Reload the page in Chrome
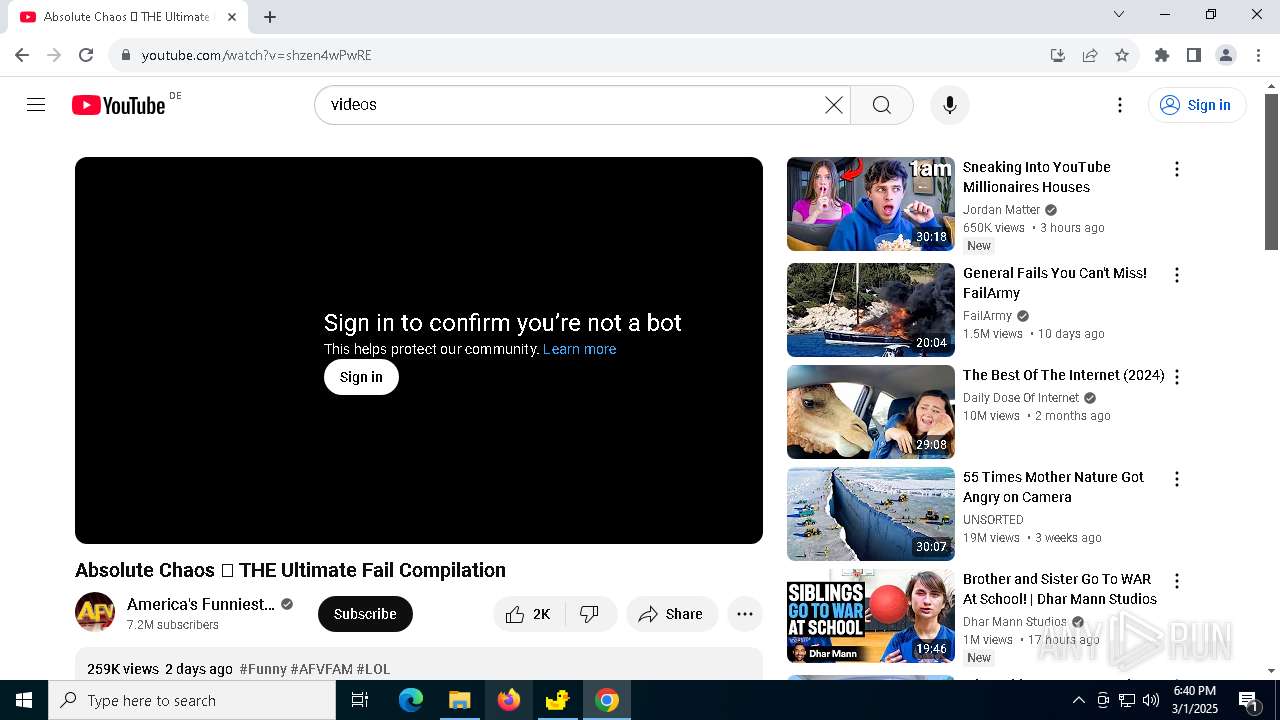1280x720 pixels. point(86,55)
